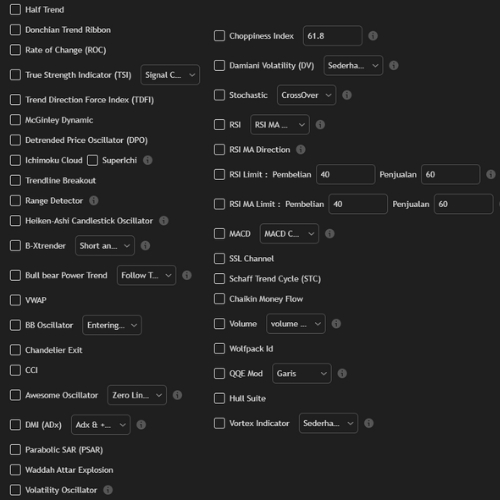Click RSI MA Limit Pembelian field
The width and height of the screenshot is (500, 500).
pos(358,204)
